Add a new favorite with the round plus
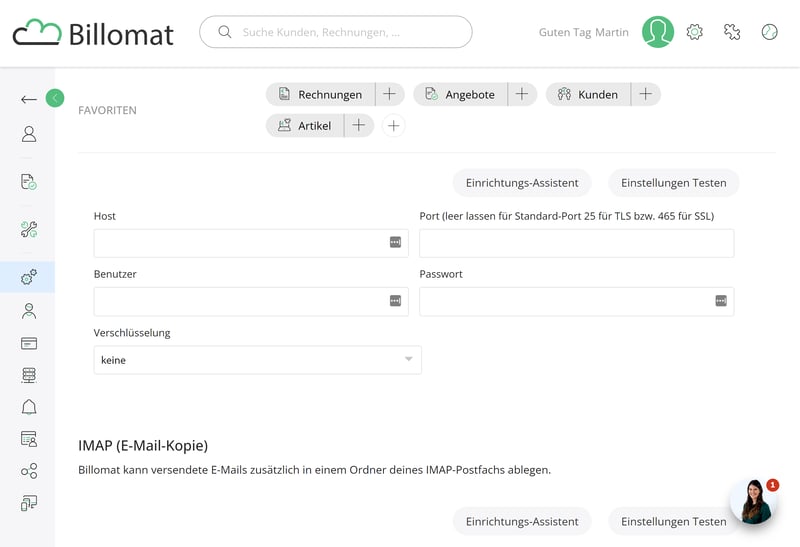800x547 pixels. (394, 126)
